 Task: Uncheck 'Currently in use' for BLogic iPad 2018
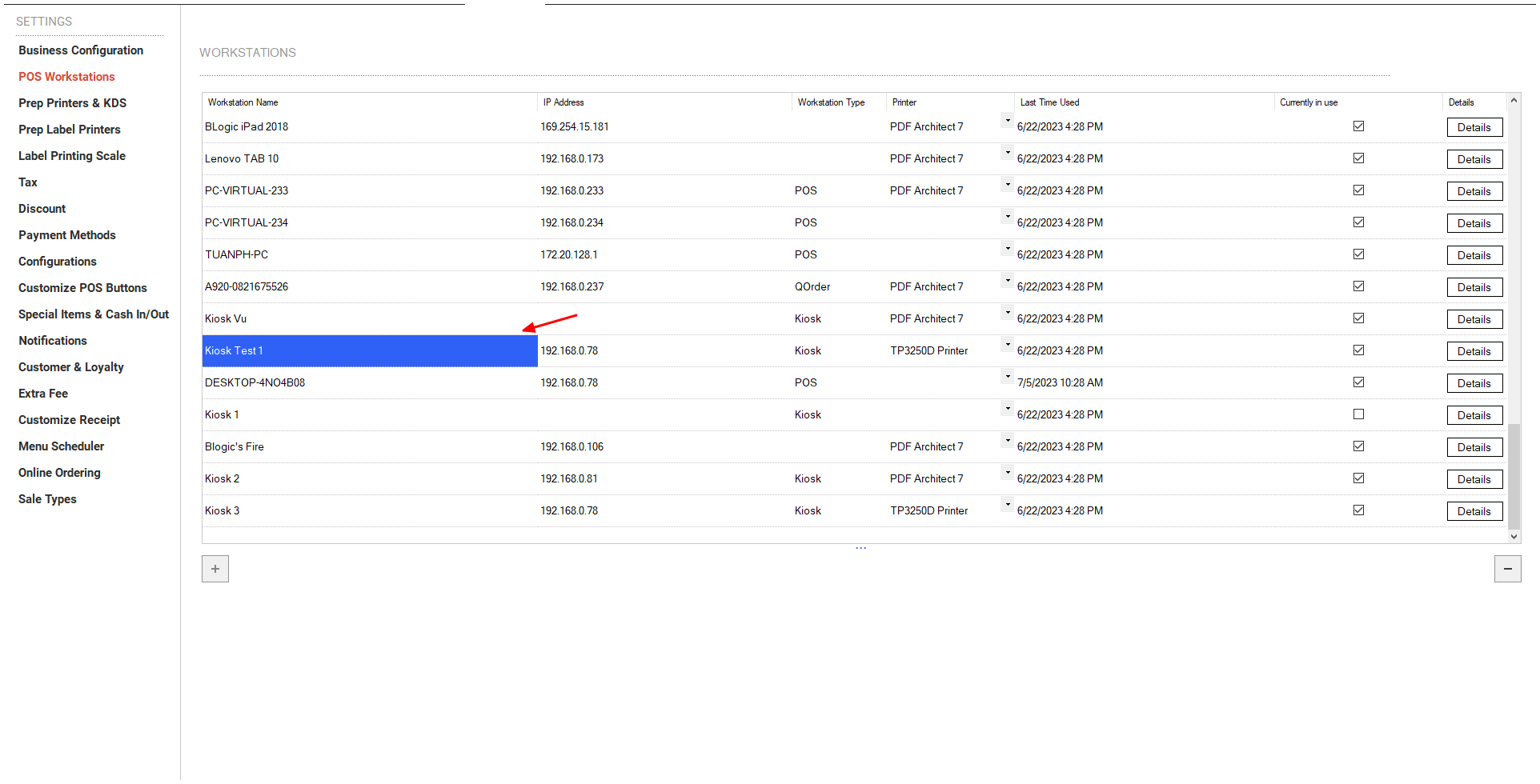click(1358, 126)
